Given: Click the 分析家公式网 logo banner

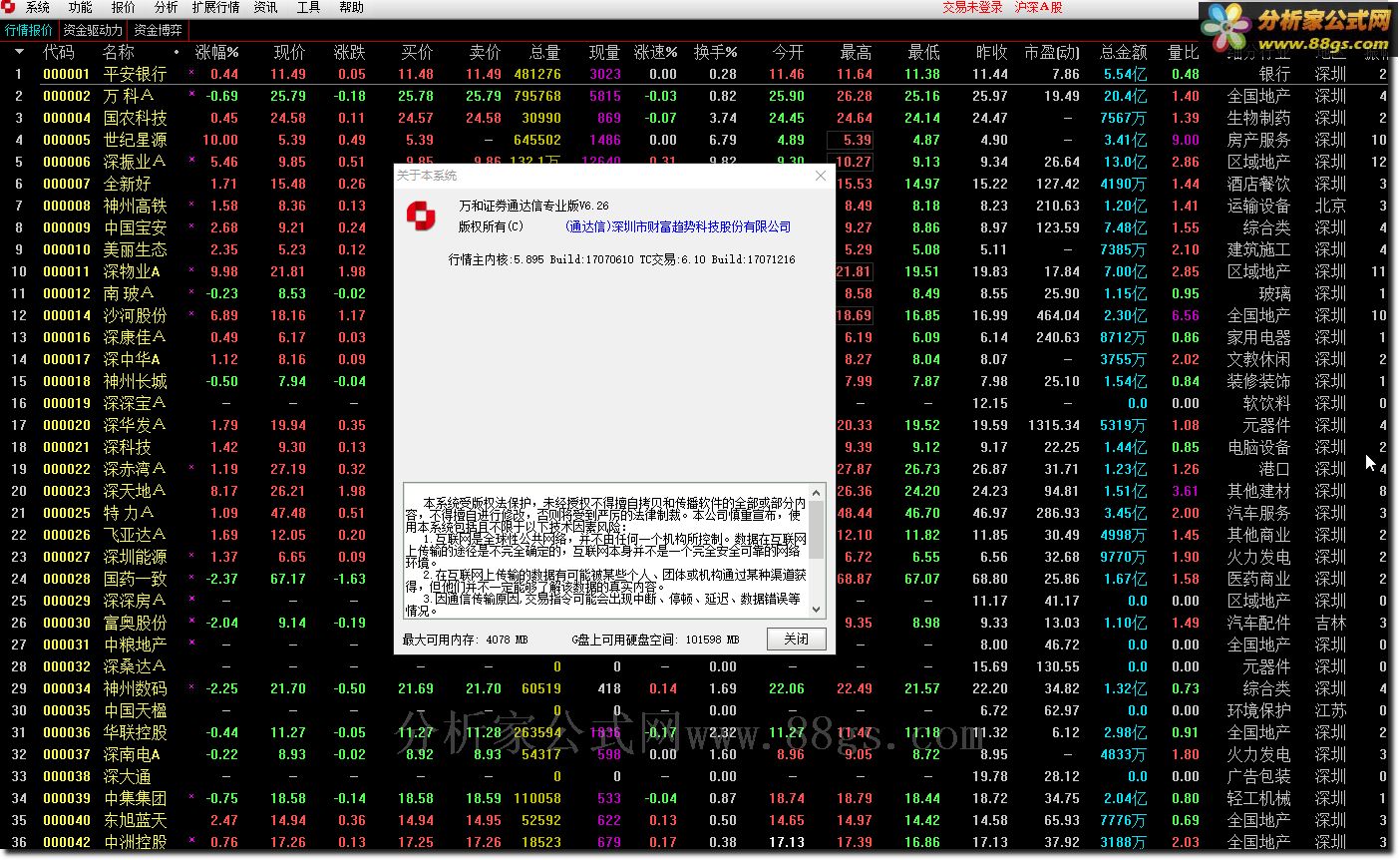Looking at the screenshot, I should coord(1299,28).
